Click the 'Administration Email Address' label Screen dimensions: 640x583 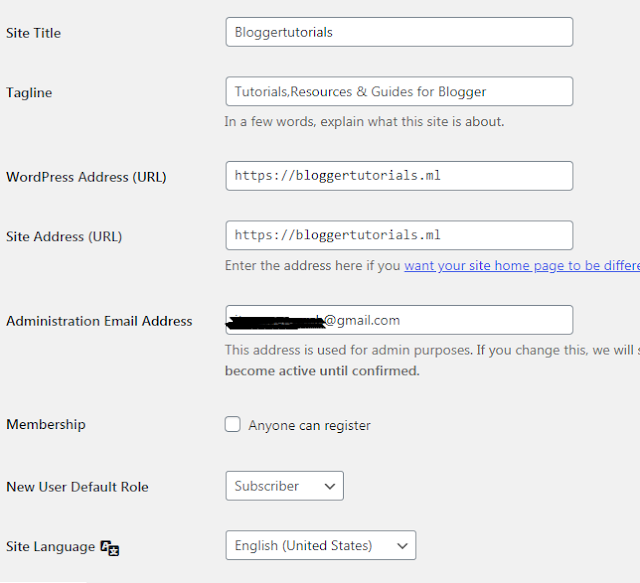tap(99, 321)
